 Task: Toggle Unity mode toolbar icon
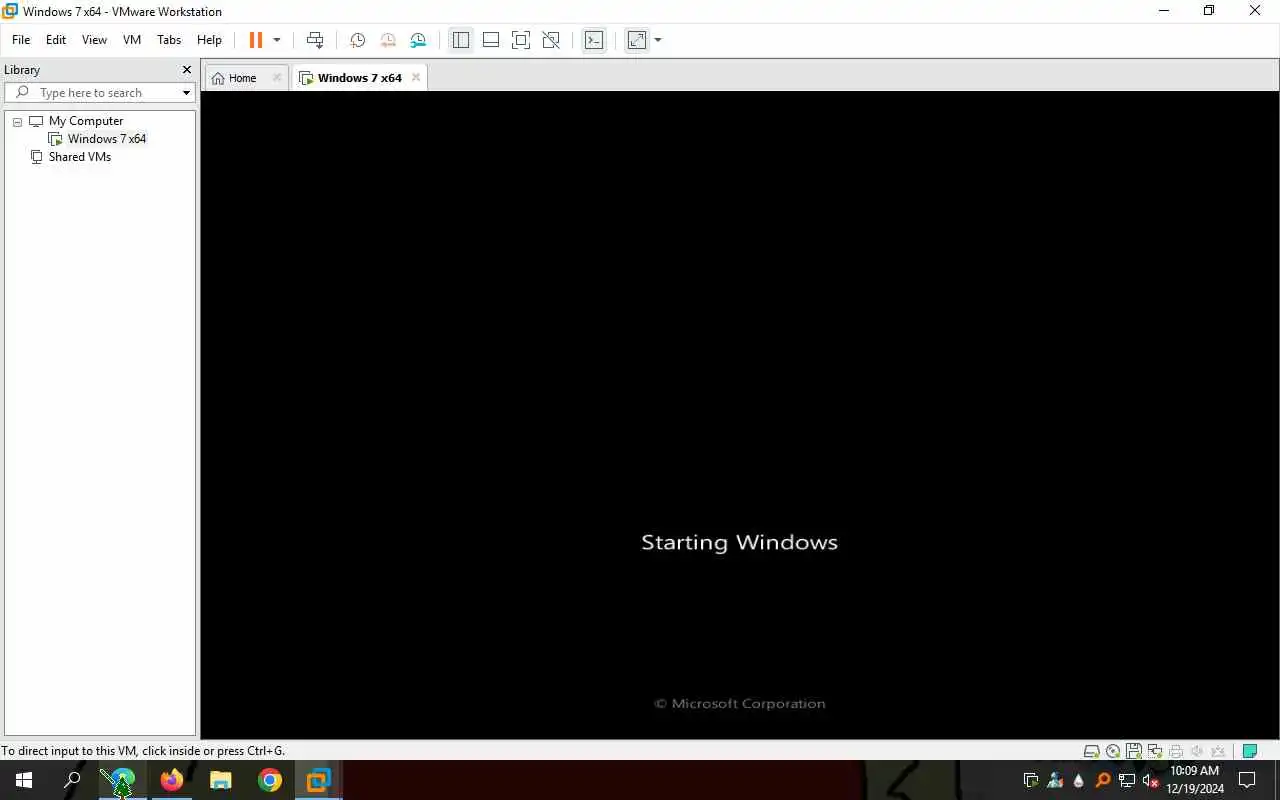(551, 40)
